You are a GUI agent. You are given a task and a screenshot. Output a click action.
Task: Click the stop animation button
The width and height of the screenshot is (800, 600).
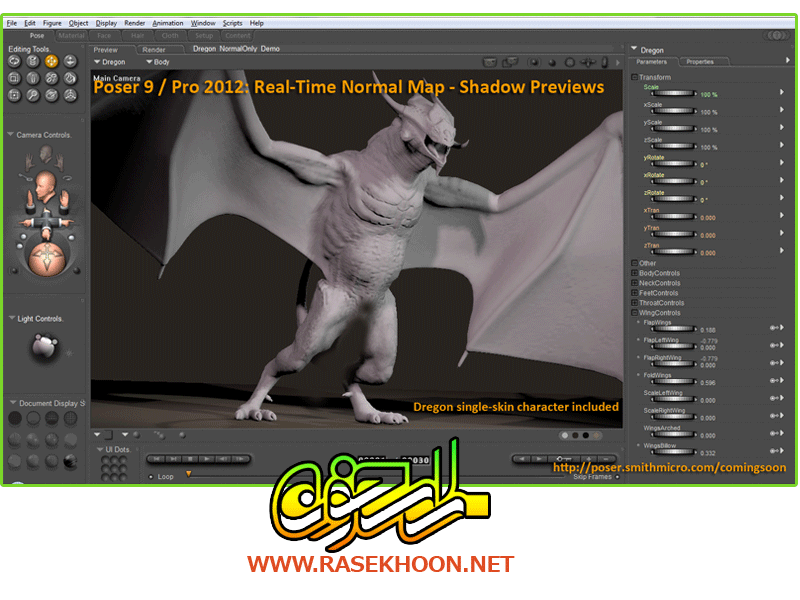pyautogui.click(x=190, y=459)
